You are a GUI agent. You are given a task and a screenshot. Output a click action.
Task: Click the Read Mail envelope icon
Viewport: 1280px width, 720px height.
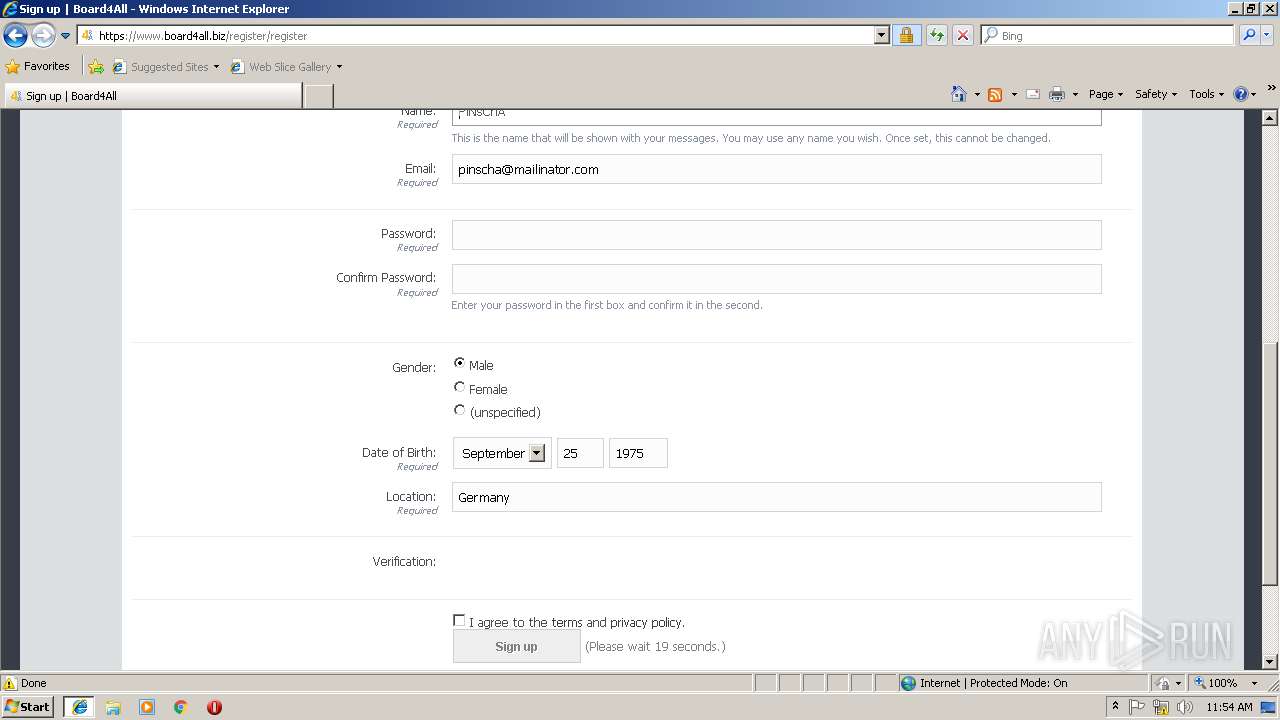coord(1032,94)
